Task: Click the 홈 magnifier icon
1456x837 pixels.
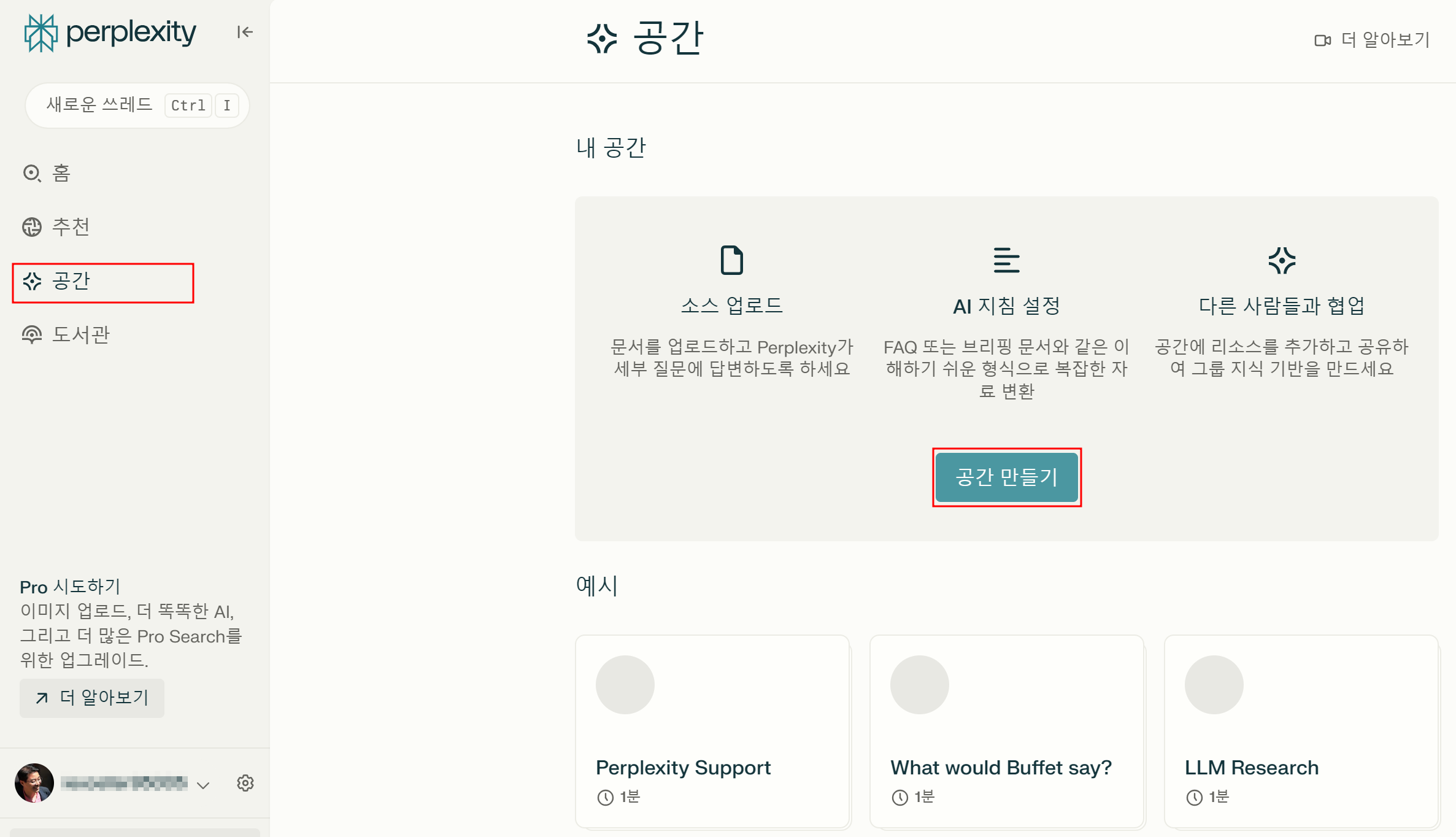Action: [32, 173]
